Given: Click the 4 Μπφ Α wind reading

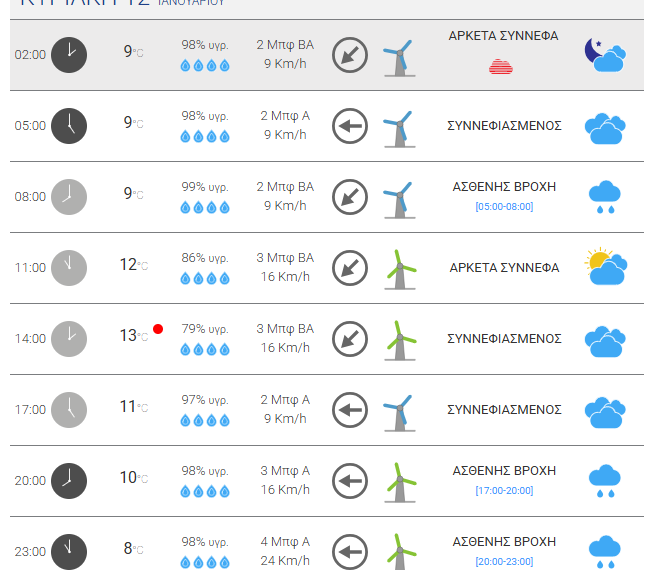Looking at the screenshot, I should pos(285,542).
